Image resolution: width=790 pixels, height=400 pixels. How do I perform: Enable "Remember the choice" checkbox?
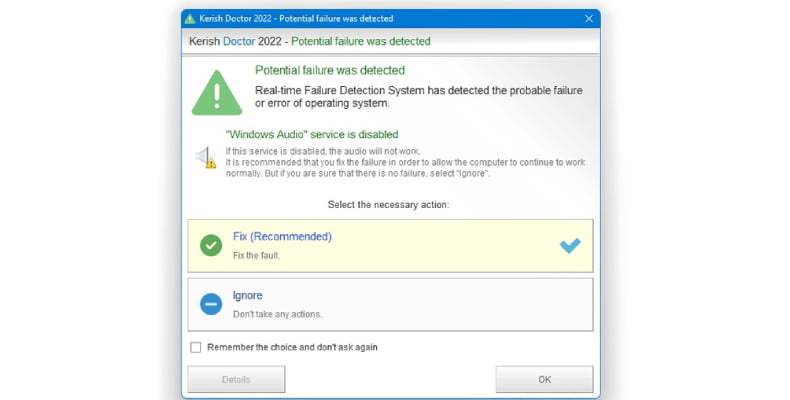195,348
